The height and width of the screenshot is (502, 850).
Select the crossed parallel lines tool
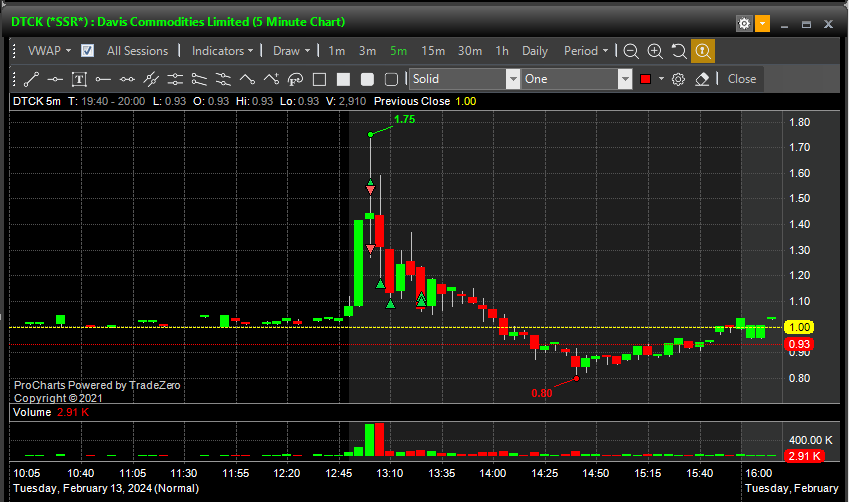pyautogui.click(x=151, y=79)
